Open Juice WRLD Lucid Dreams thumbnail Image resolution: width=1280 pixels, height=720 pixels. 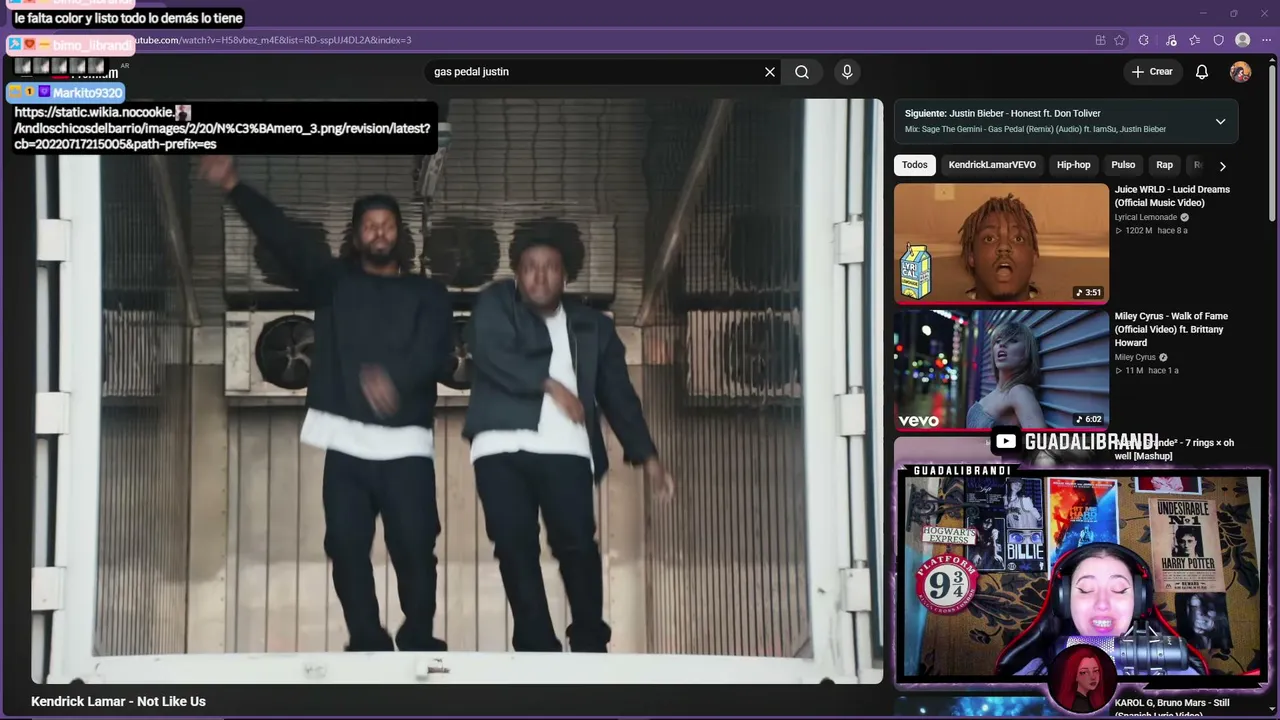[x=1001, y=243]
